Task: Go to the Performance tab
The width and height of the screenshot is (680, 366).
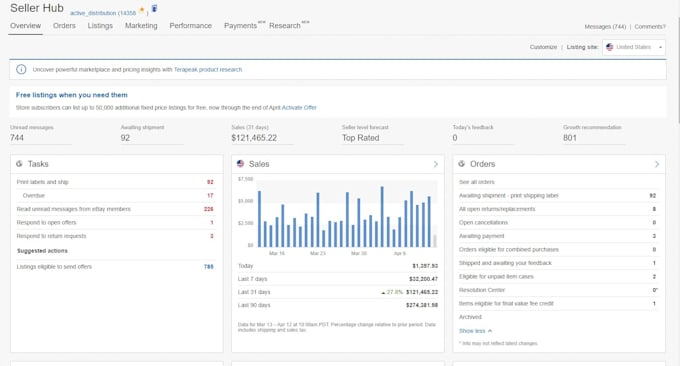Action: click(x=190, y=26)
